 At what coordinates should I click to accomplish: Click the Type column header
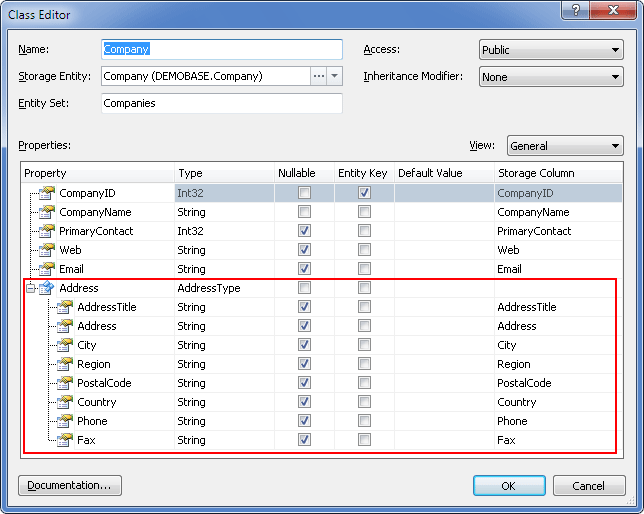pos(225,173)
